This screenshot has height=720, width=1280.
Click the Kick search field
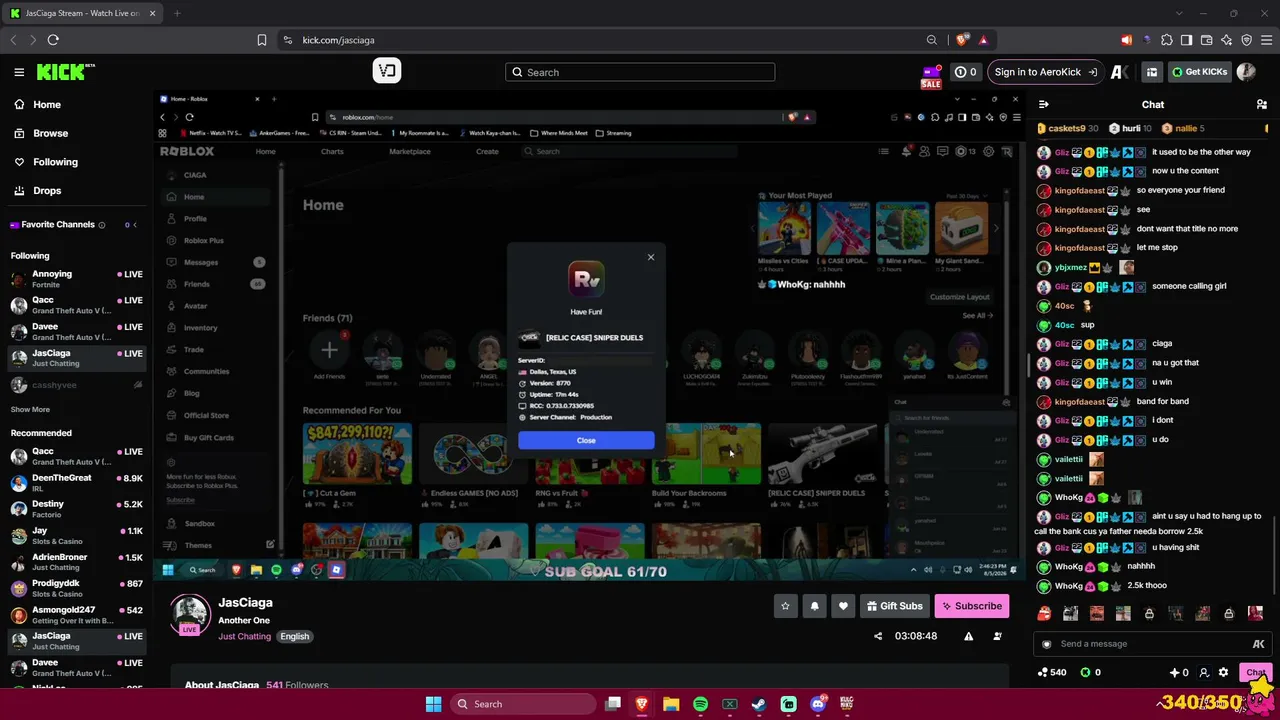pos(640,72)
